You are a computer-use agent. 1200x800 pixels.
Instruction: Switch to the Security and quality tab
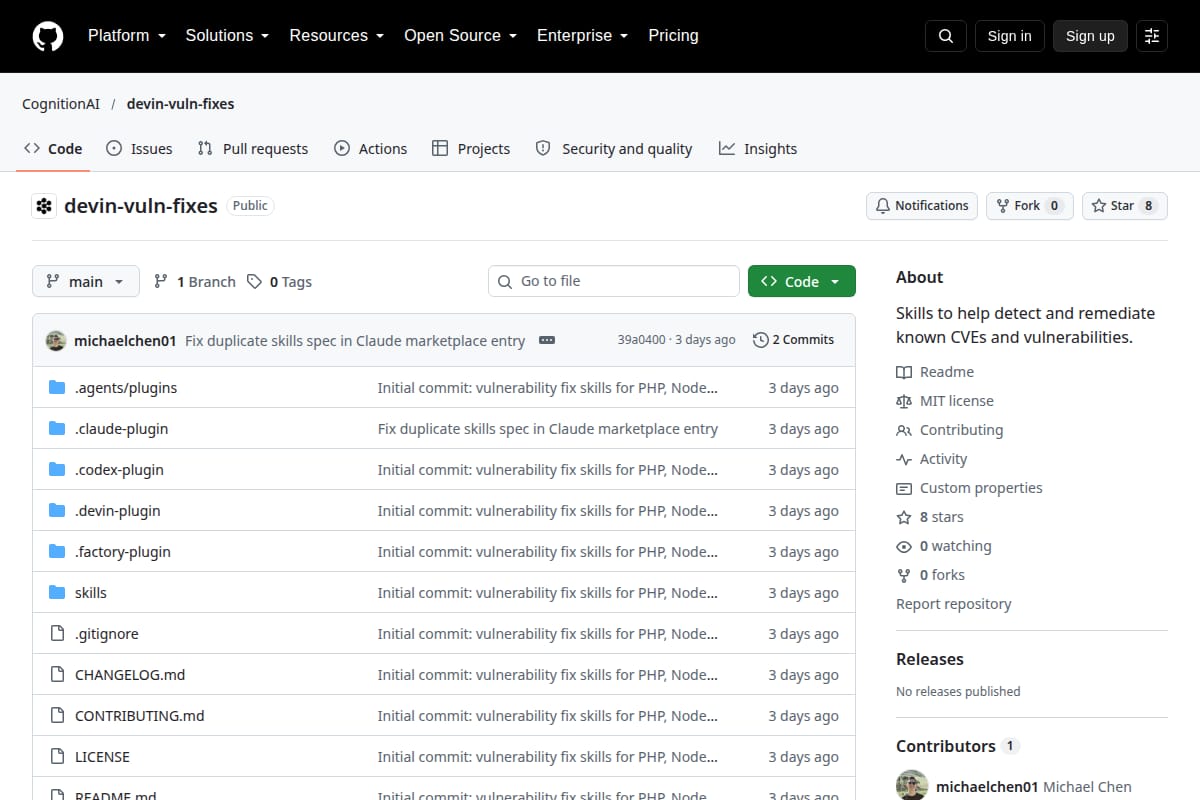(614, 149)
